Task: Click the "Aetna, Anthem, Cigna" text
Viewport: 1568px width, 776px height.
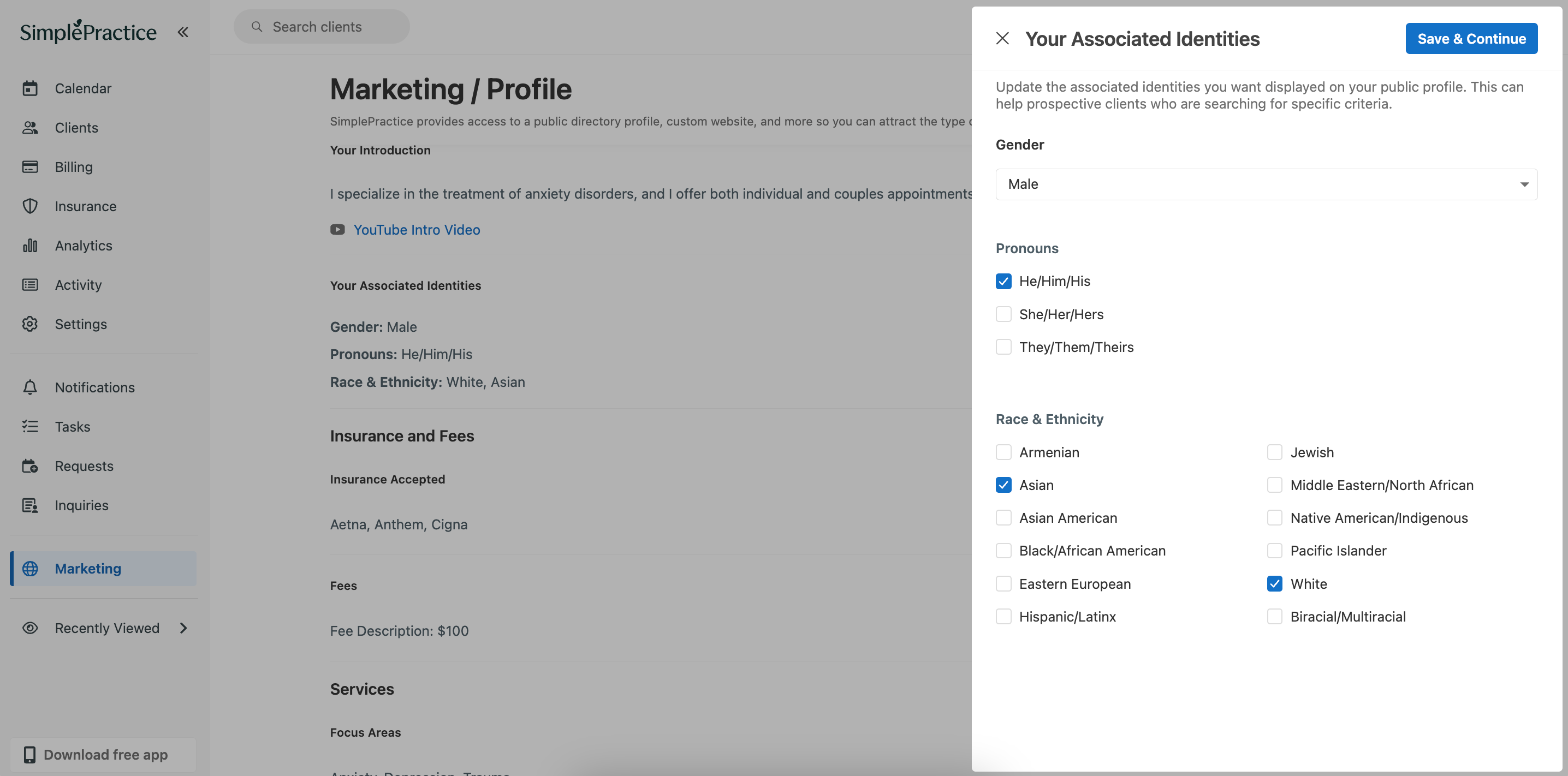Action: click(x=399, y=524)
